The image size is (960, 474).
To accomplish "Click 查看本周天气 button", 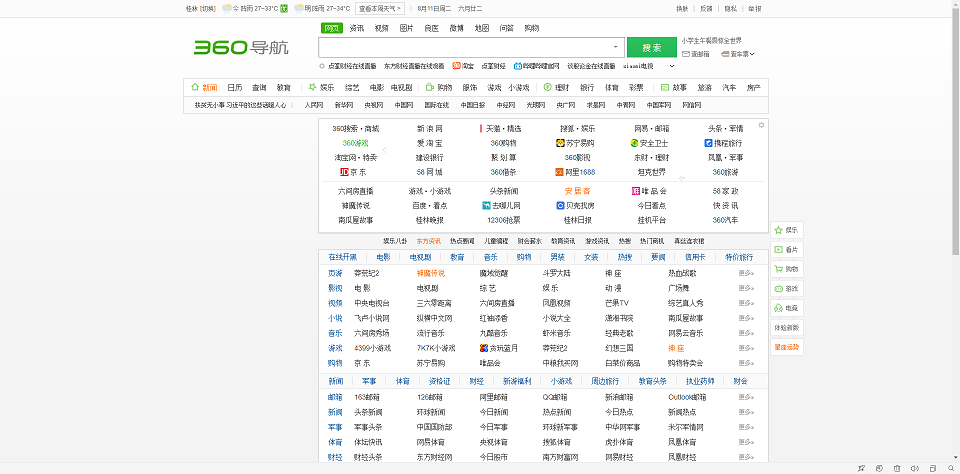I will 380,9.
